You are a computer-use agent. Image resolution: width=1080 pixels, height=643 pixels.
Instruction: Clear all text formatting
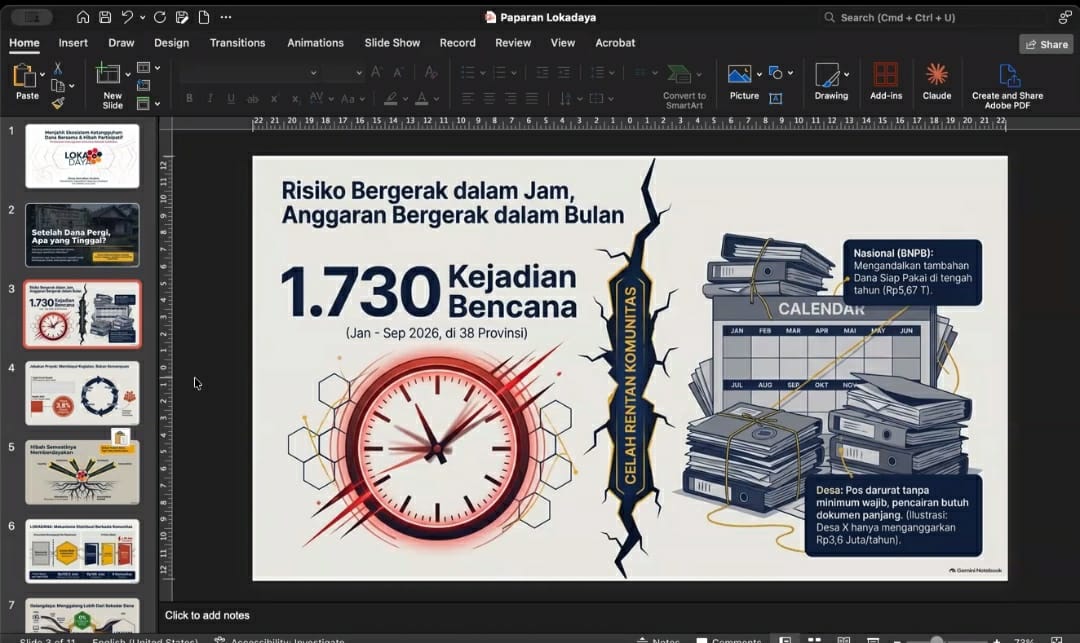(x=431, y=72)
